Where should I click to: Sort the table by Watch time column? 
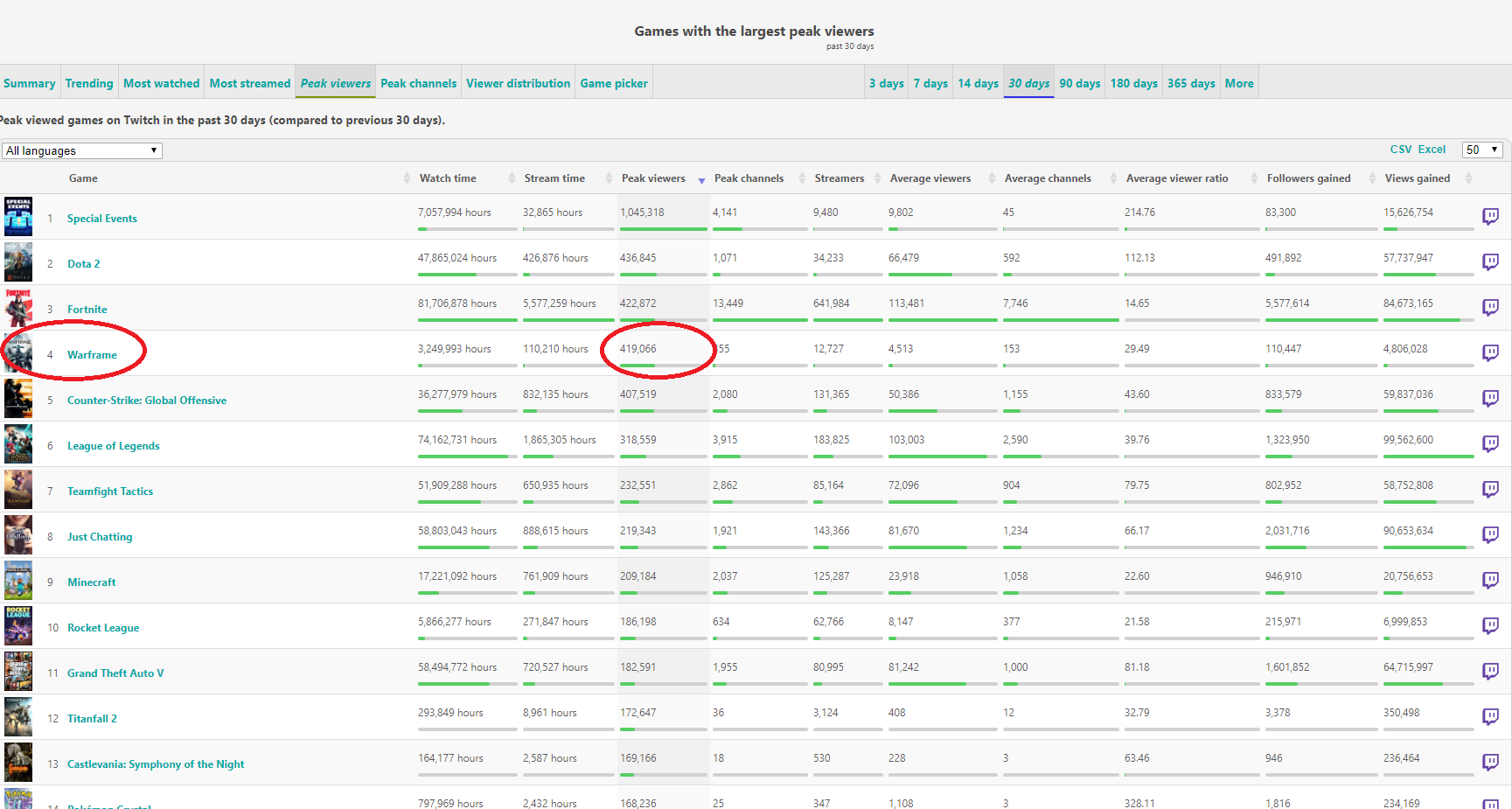pos(448,178)
